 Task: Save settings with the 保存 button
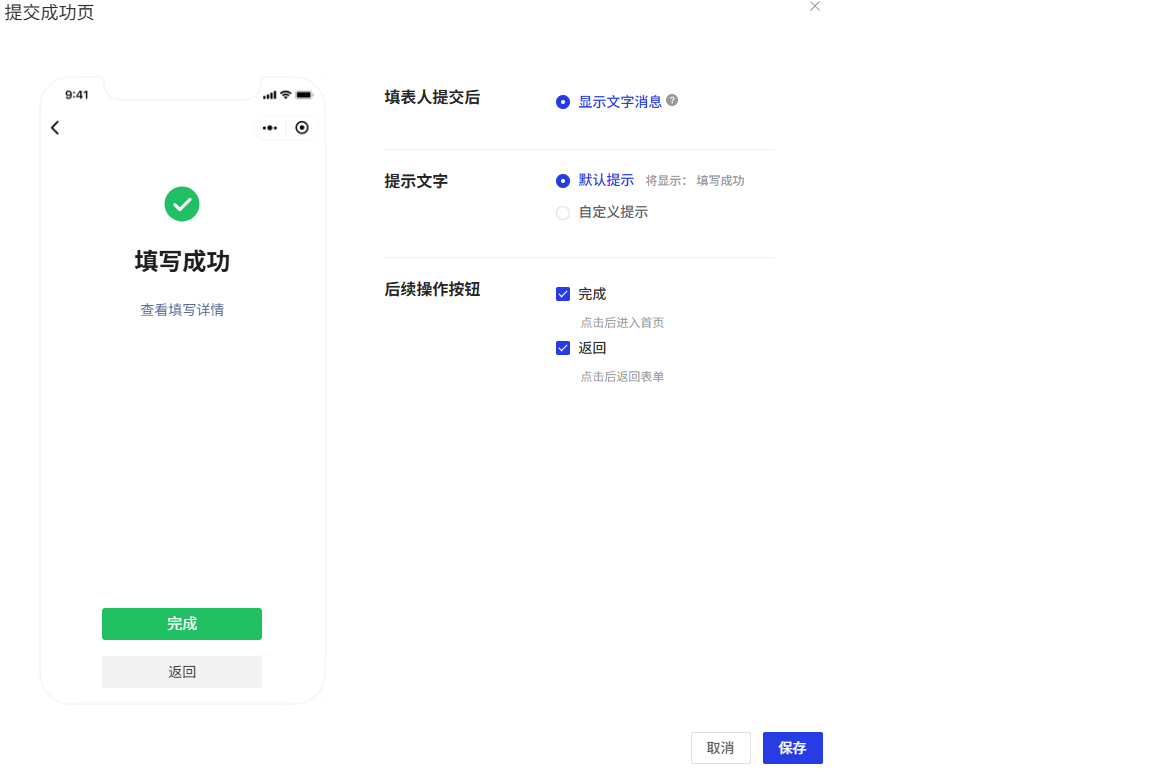(792, 748)
